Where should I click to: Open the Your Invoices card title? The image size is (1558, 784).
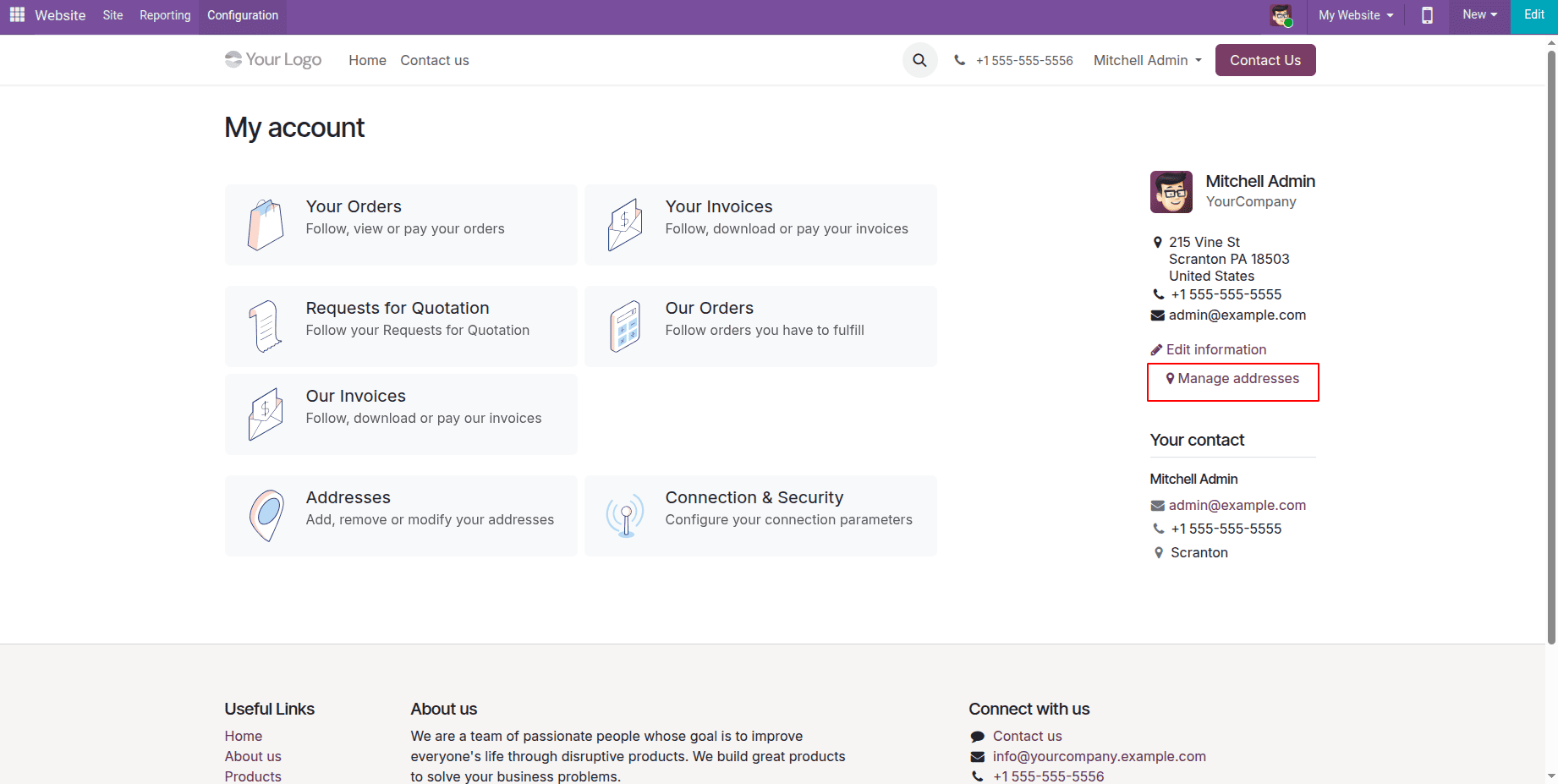(719, 206)
